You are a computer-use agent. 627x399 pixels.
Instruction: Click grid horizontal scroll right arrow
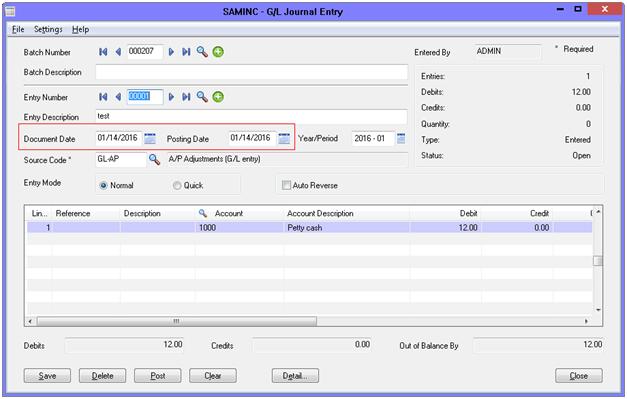pyautogui.click(x=586, y=321)
